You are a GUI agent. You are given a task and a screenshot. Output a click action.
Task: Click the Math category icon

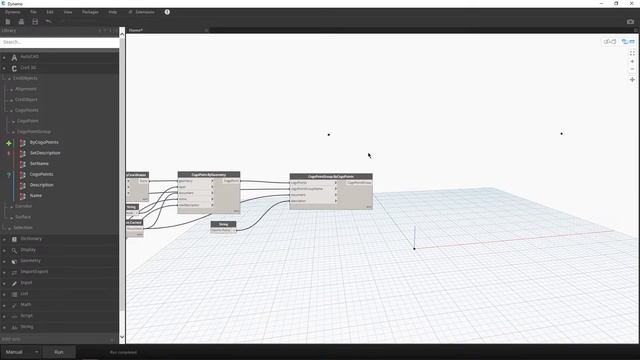[x=14, y=305]
